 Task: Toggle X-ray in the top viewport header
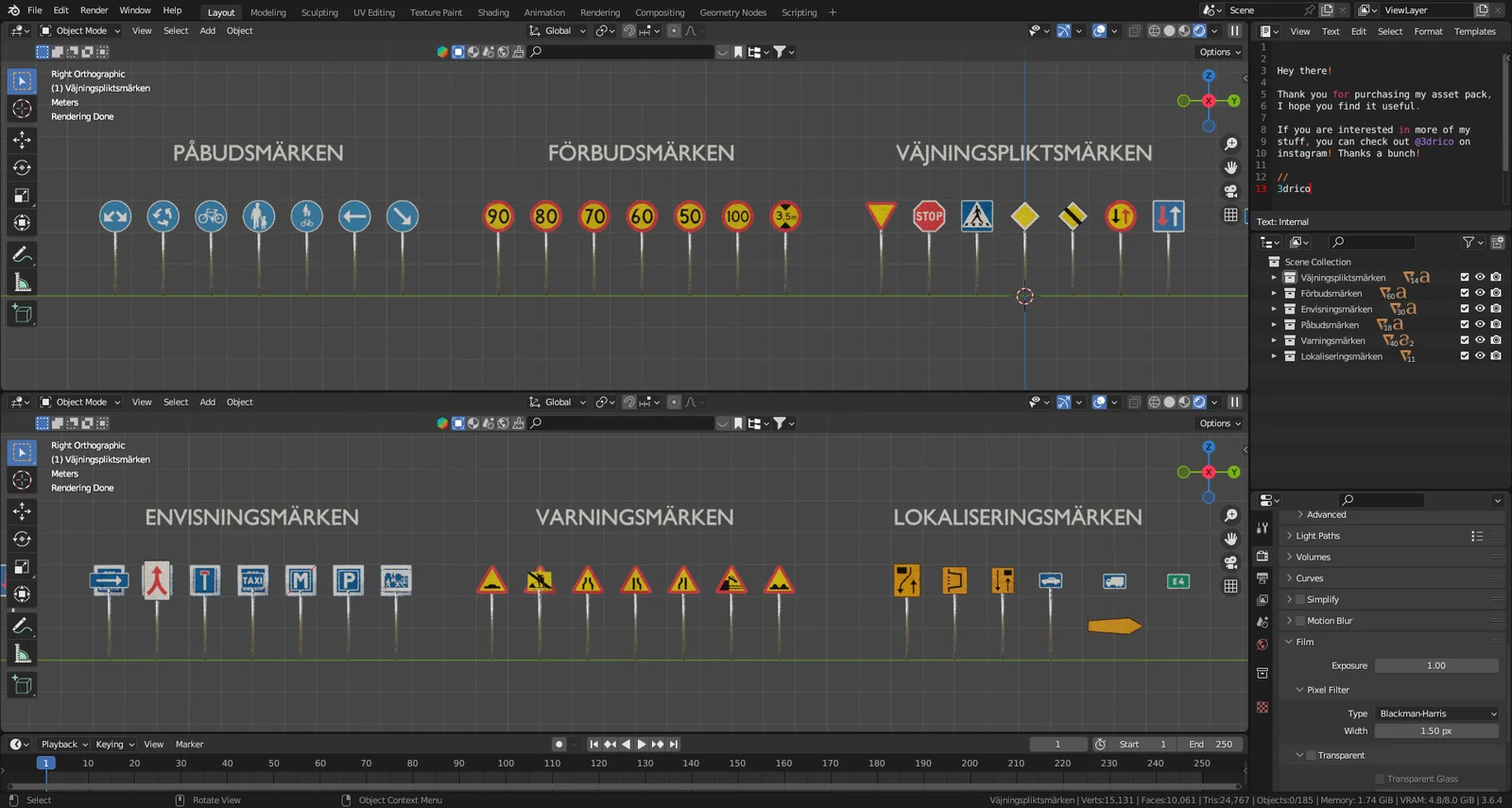click(x=1135, y=31)
